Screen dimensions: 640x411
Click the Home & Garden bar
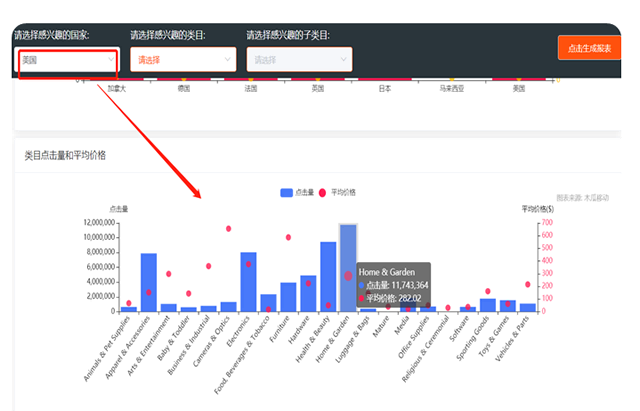coord(348,268)
